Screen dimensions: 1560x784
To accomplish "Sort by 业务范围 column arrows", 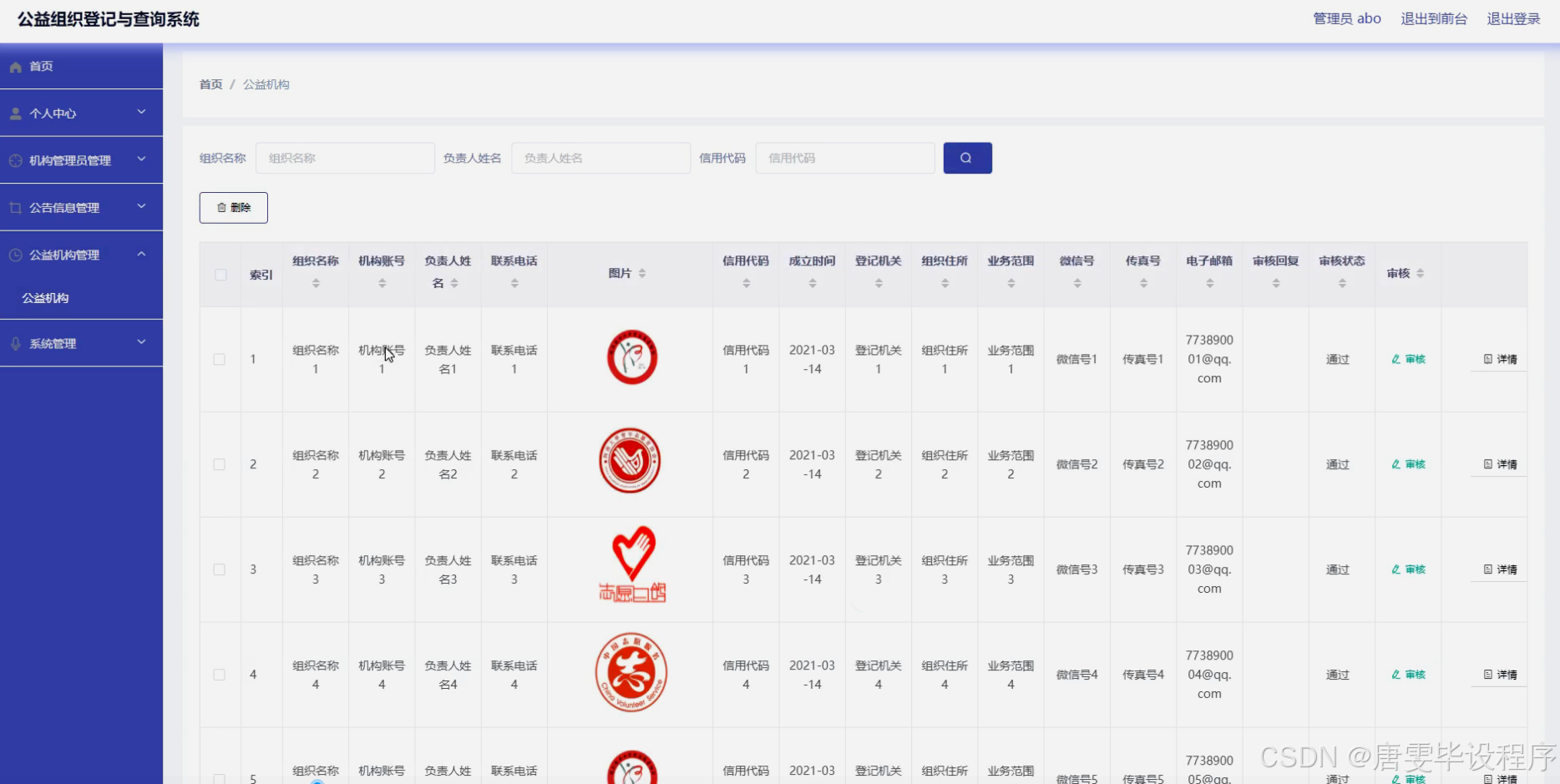I will point(1010,284).
